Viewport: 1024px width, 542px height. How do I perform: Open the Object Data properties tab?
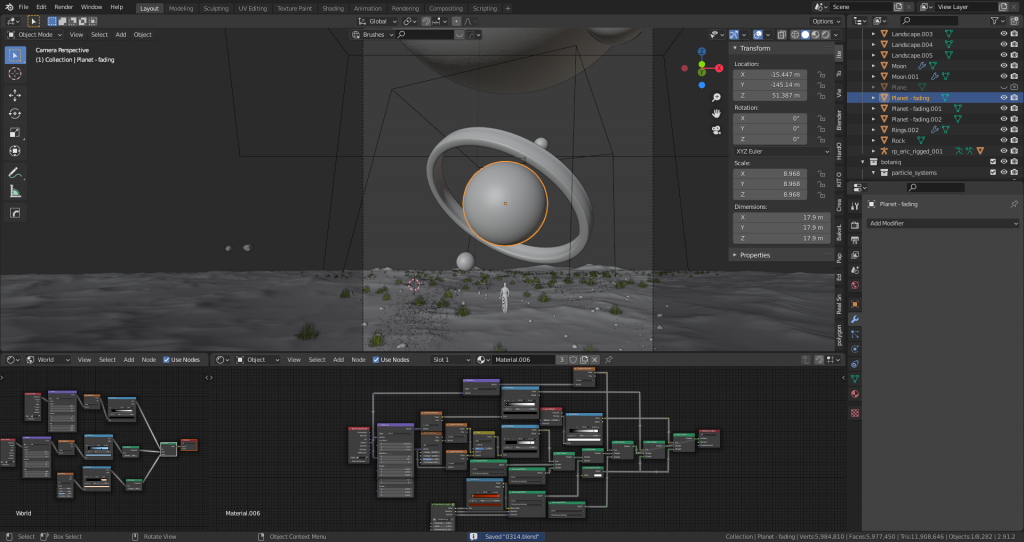855,379
